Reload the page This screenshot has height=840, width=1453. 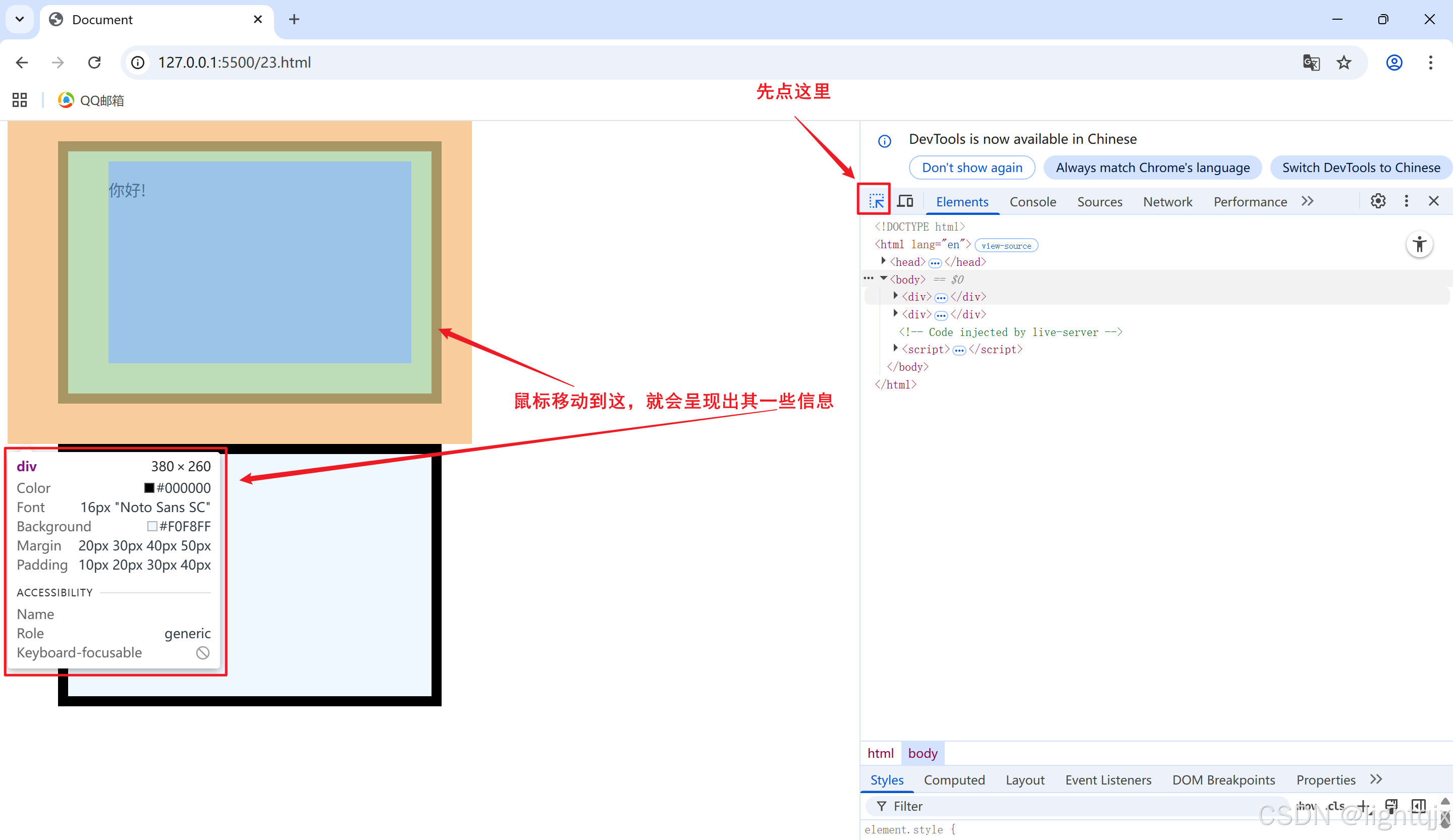[94, 62]
